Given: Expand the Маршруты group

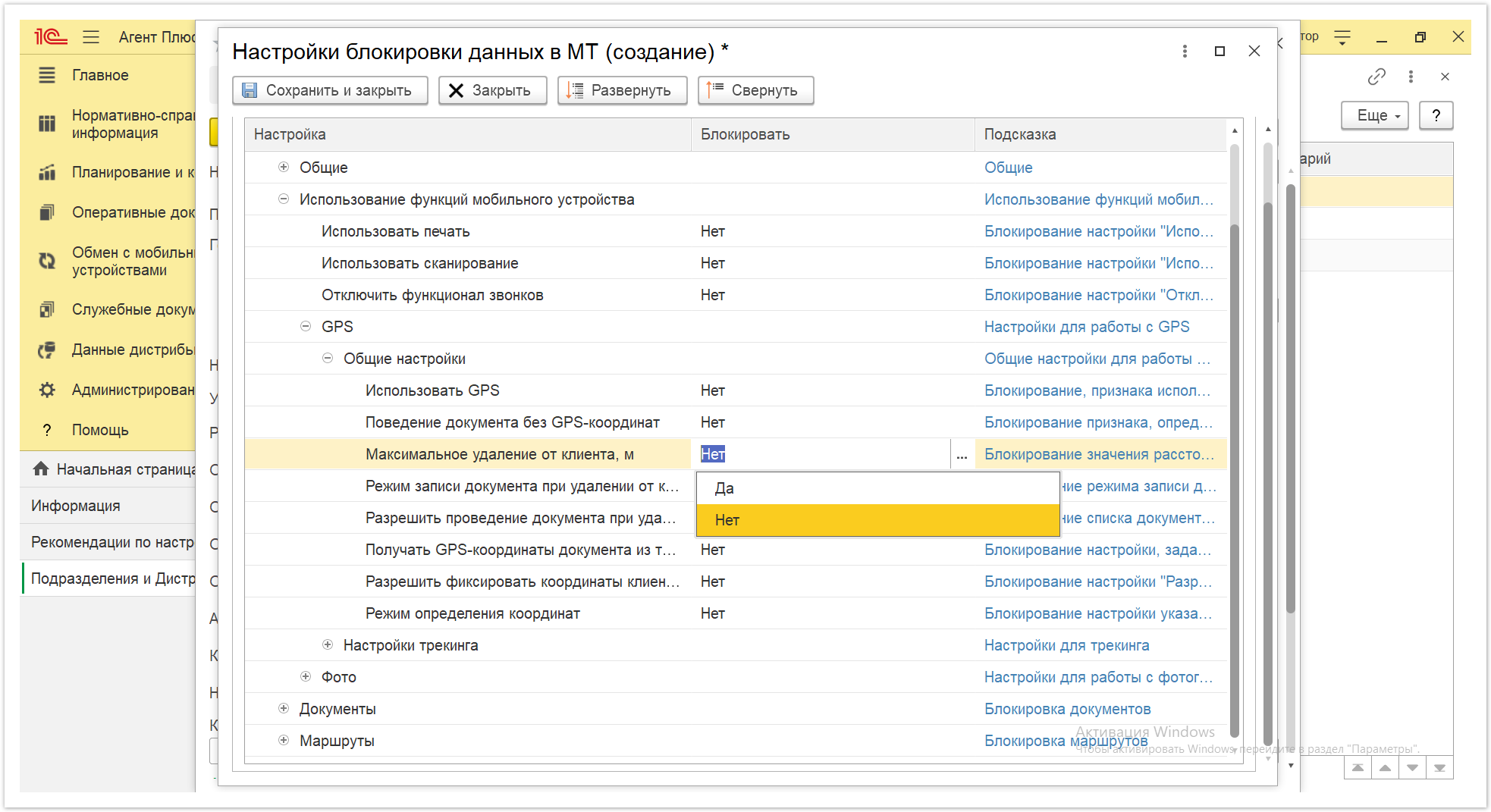Looking at the screenshot, I should (284, 740).
